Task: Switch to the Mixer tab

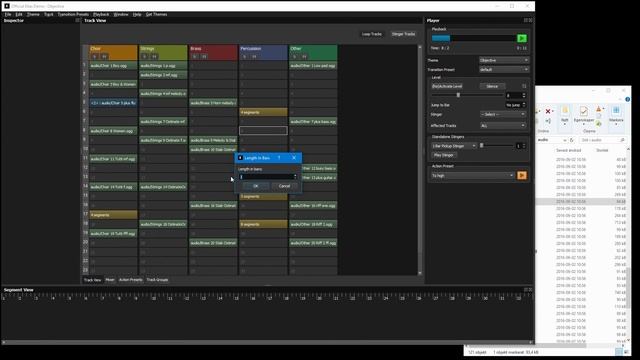Action: [110, 280]
